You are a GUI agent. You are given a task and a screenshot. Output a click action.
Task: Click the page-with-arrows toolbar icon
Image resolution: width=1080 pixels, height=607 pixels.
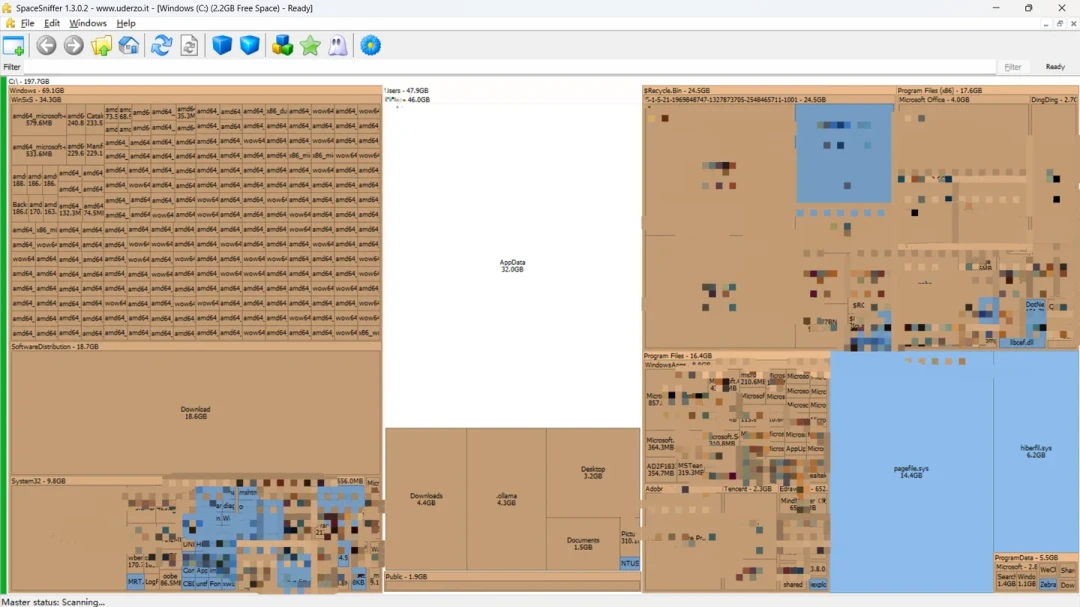(x=189, y=46)
